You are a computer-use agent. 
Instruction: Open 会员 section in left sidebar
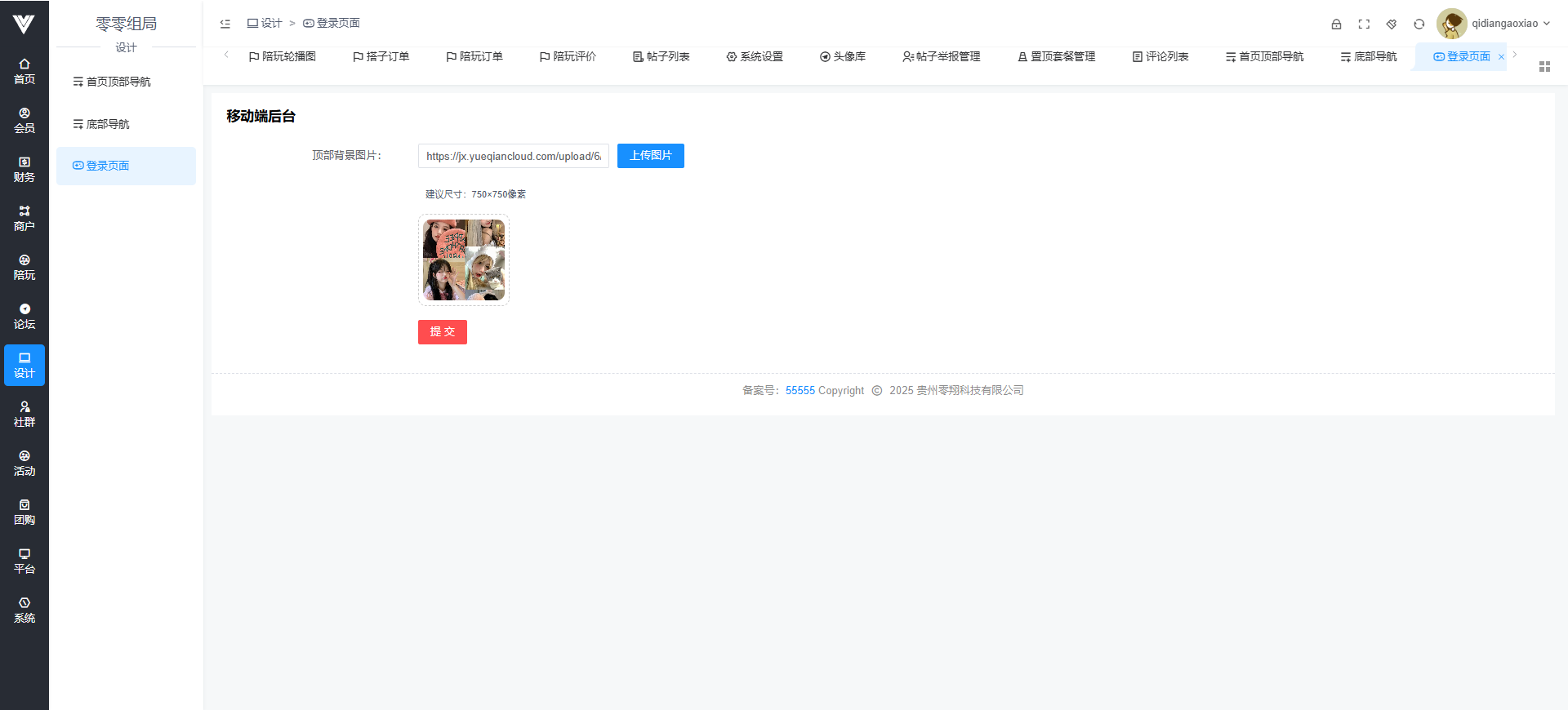[24, 120]
